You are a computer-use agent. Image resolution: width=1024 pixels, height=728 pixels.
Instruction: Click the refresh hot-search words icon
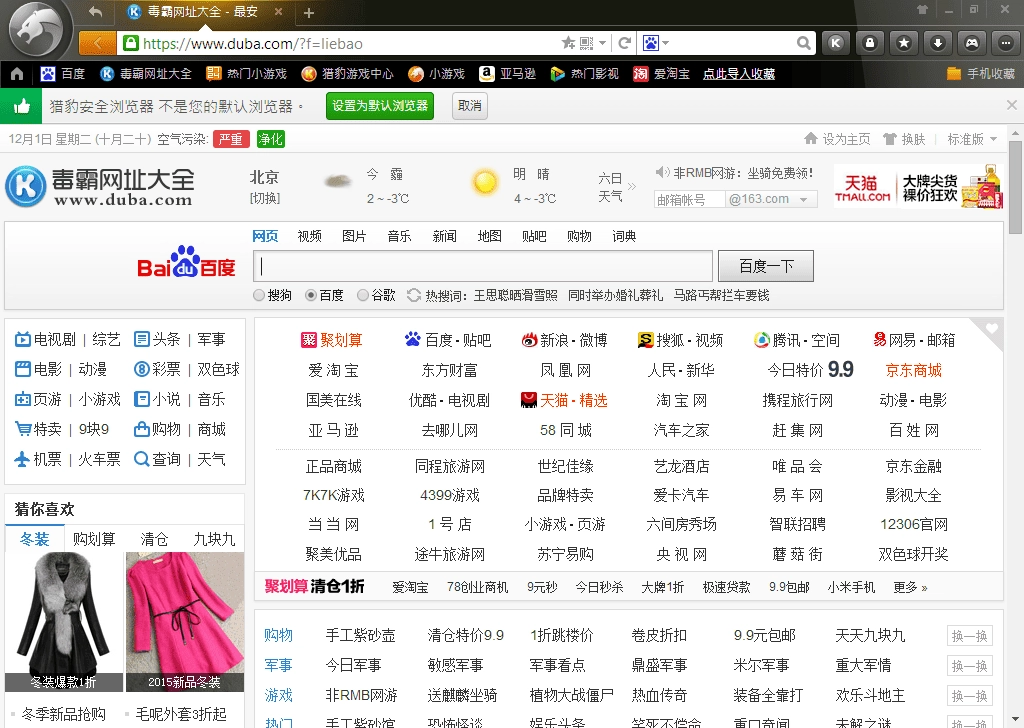click(x=413, y=295)
